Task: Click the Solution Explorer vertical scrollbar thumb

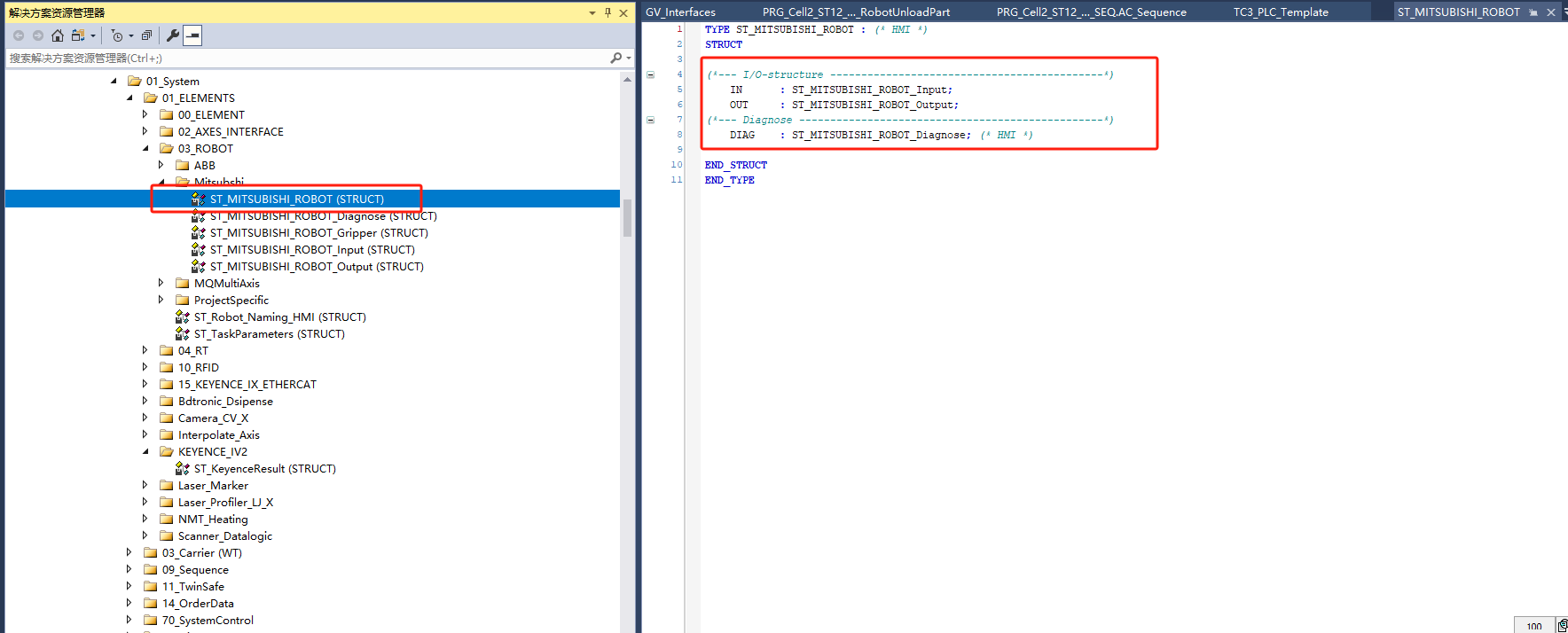Action: coord(627,218)
